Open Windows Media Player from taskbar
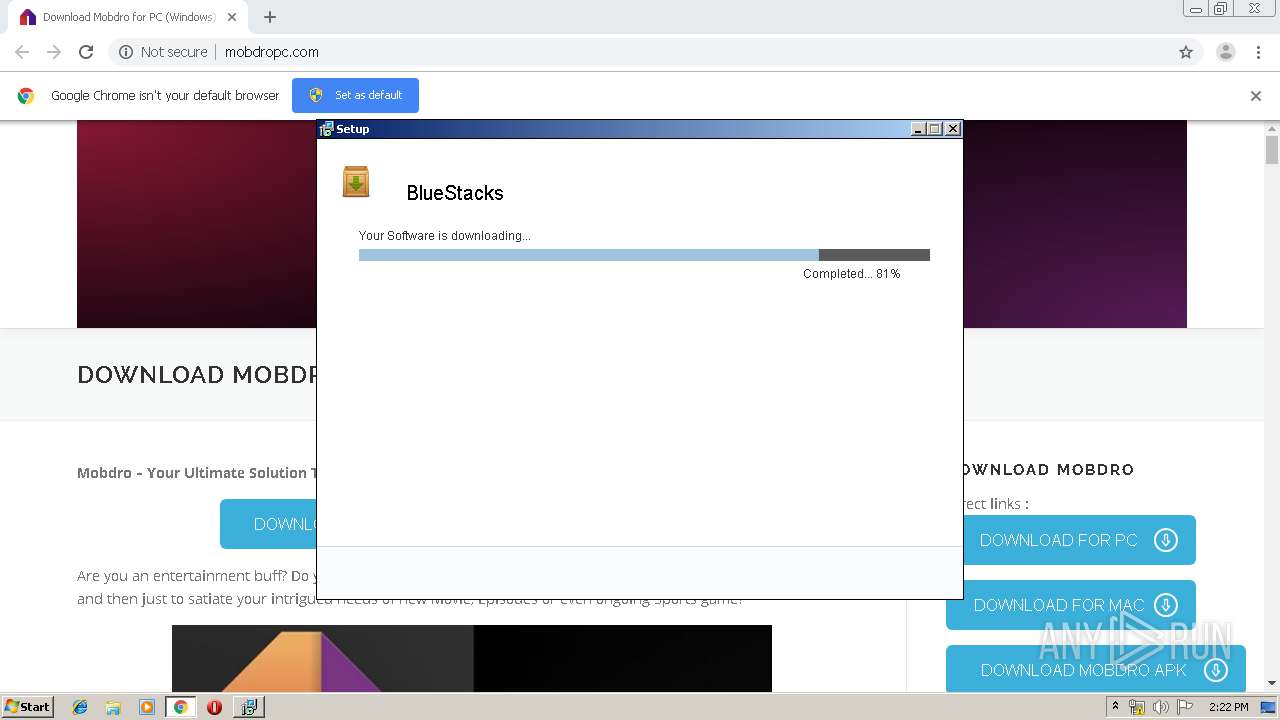This screenshot has height=720, width=1280. (146, 707)
